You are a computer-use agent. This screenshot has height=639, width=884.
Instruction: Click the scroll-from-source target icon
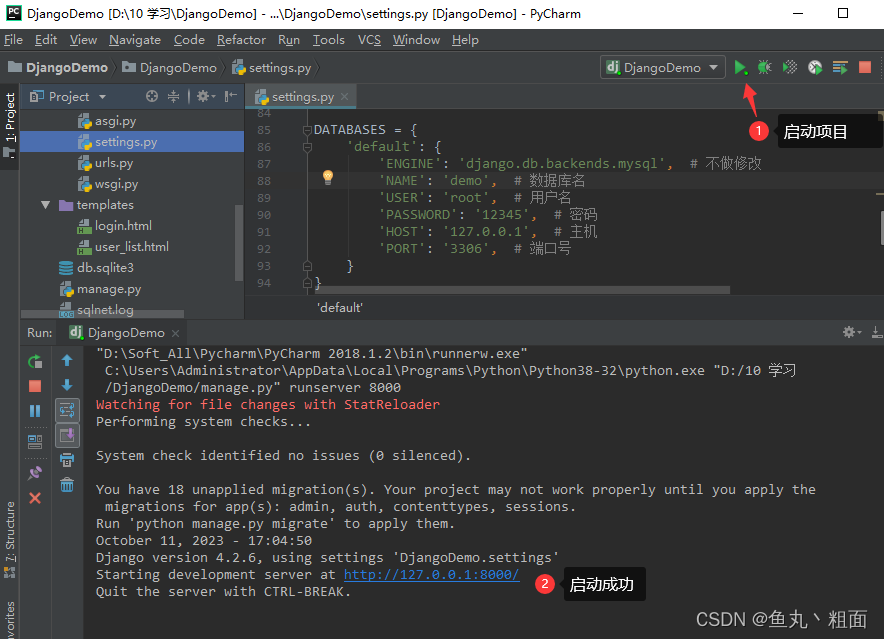pos(152,96)
